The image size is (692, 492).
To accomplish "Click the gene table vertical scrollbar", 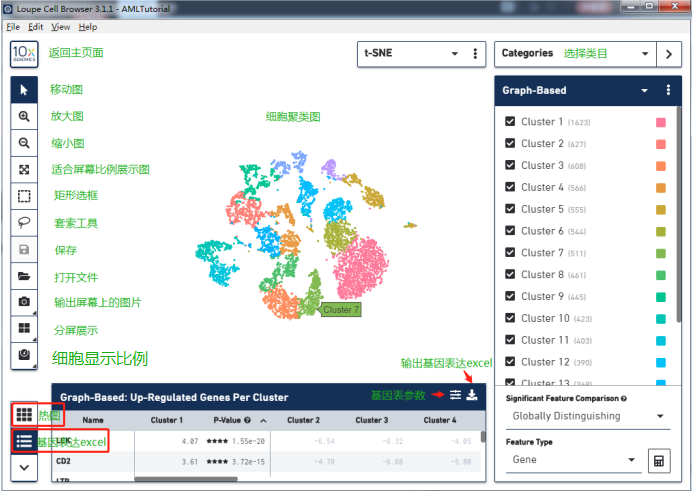I will coord(483,437).
